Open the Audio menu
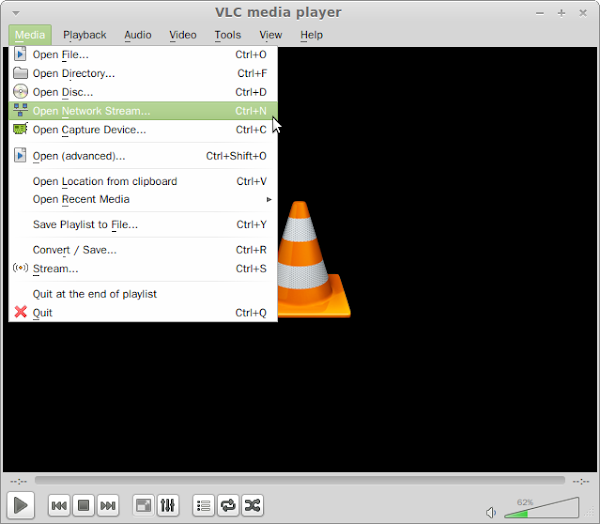This screenshot has height=524, width=600. pos(138,35)
